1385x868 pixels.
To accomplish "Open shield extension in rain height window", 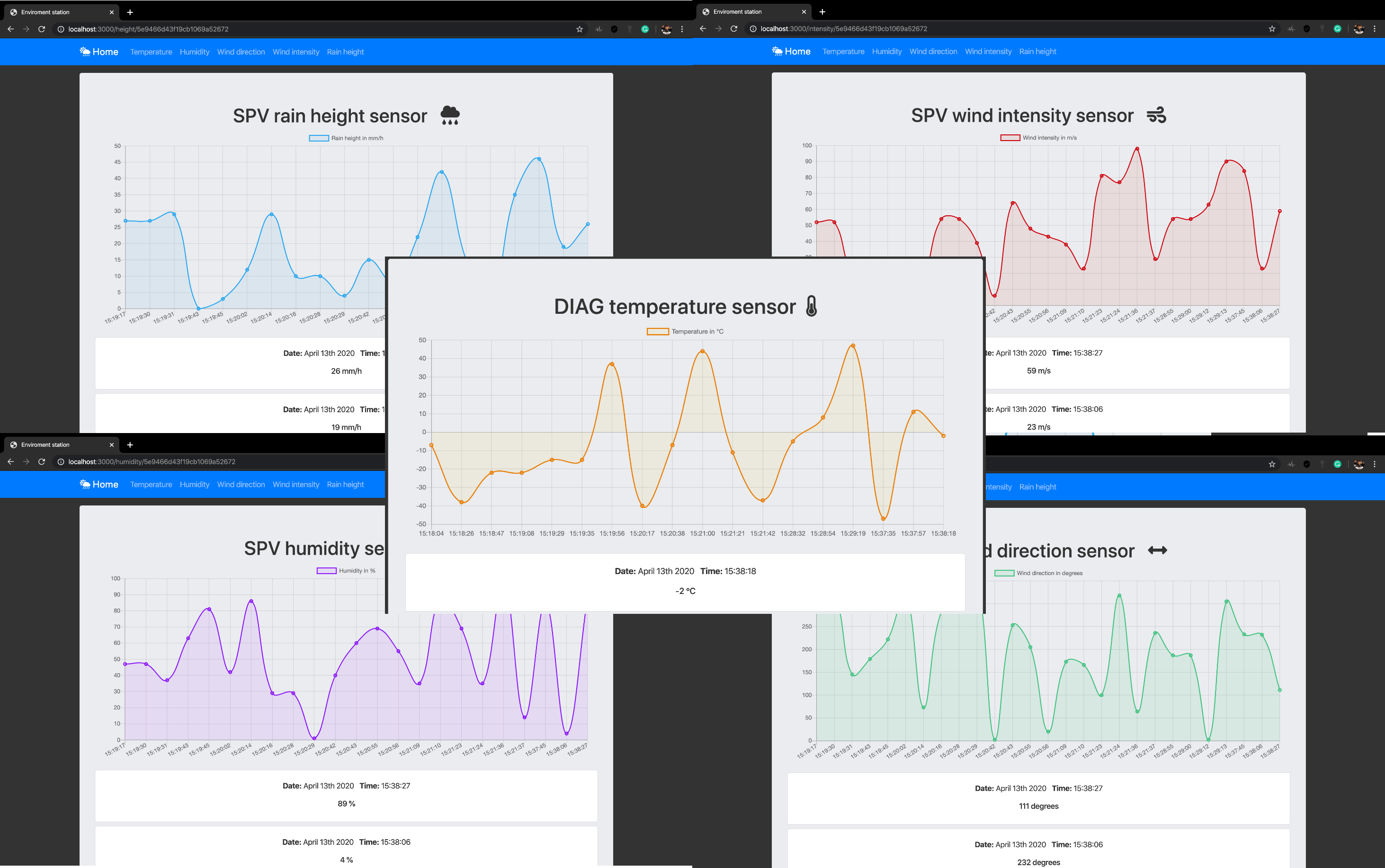I will pos(615,29).
